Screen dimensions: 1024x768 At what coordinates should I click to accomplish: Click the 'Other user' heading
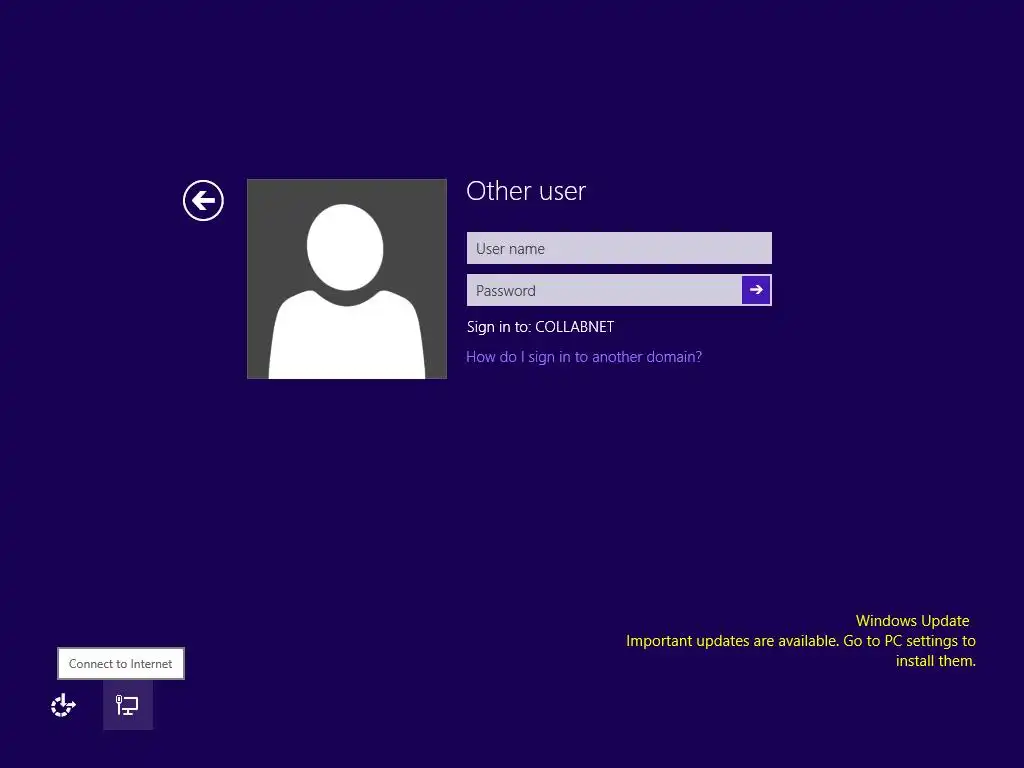tap(526, 191)
